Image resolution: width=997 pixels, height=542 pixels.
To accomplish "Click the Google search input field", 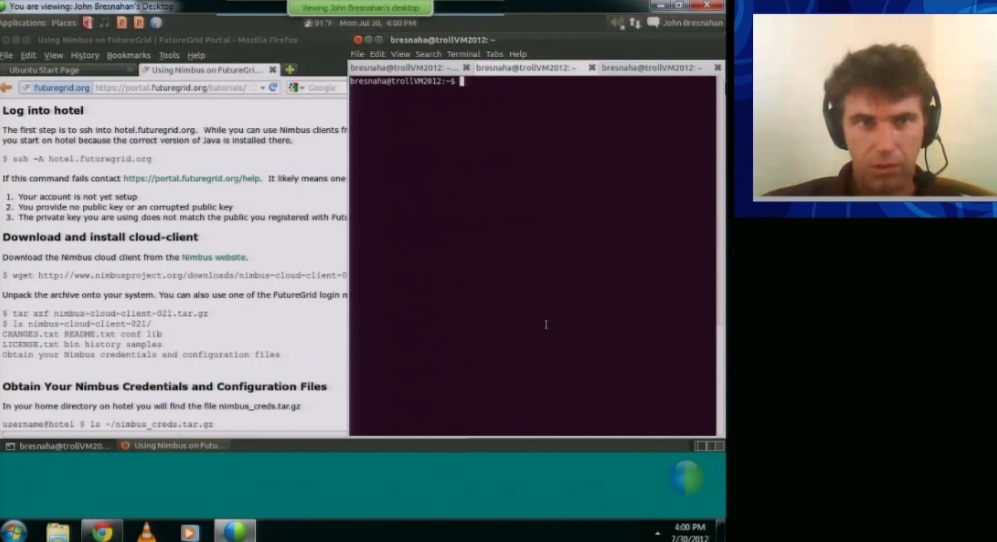I will (326, 88).
